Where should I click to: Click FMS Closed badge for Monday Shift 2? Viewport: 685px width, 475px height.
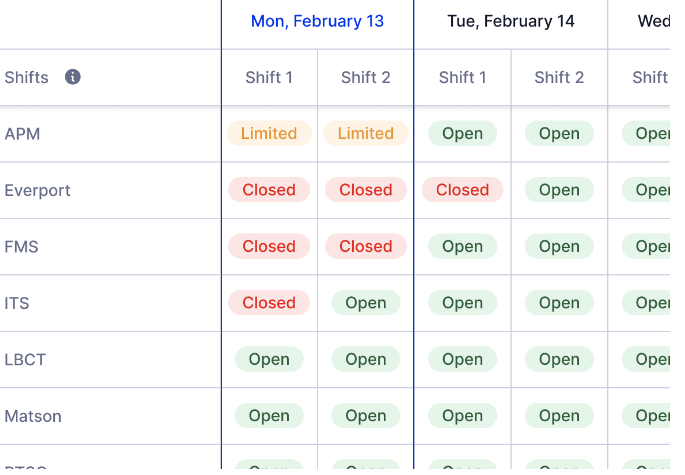(366, 246)
